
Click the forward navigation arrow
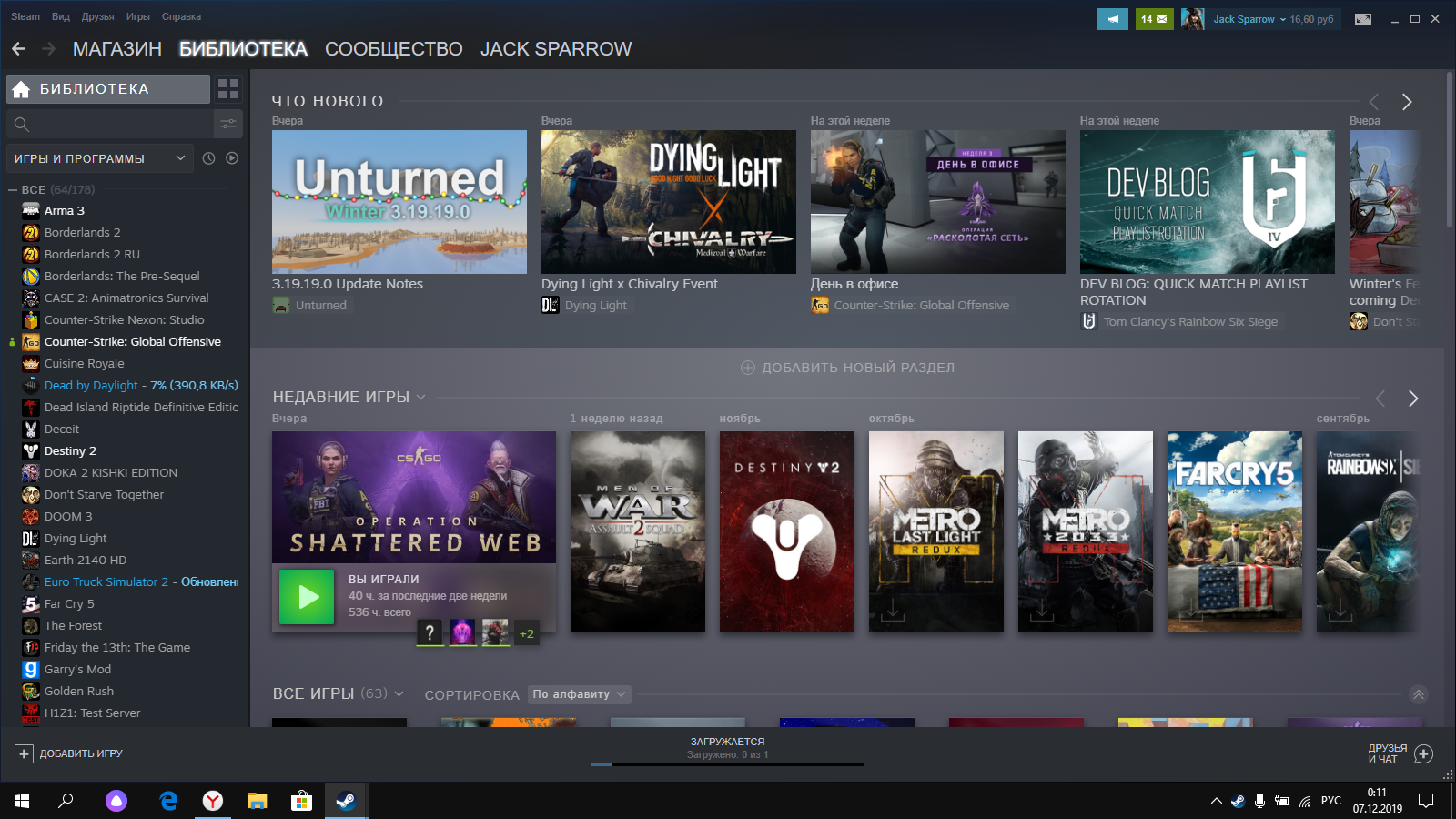[49, 49]
